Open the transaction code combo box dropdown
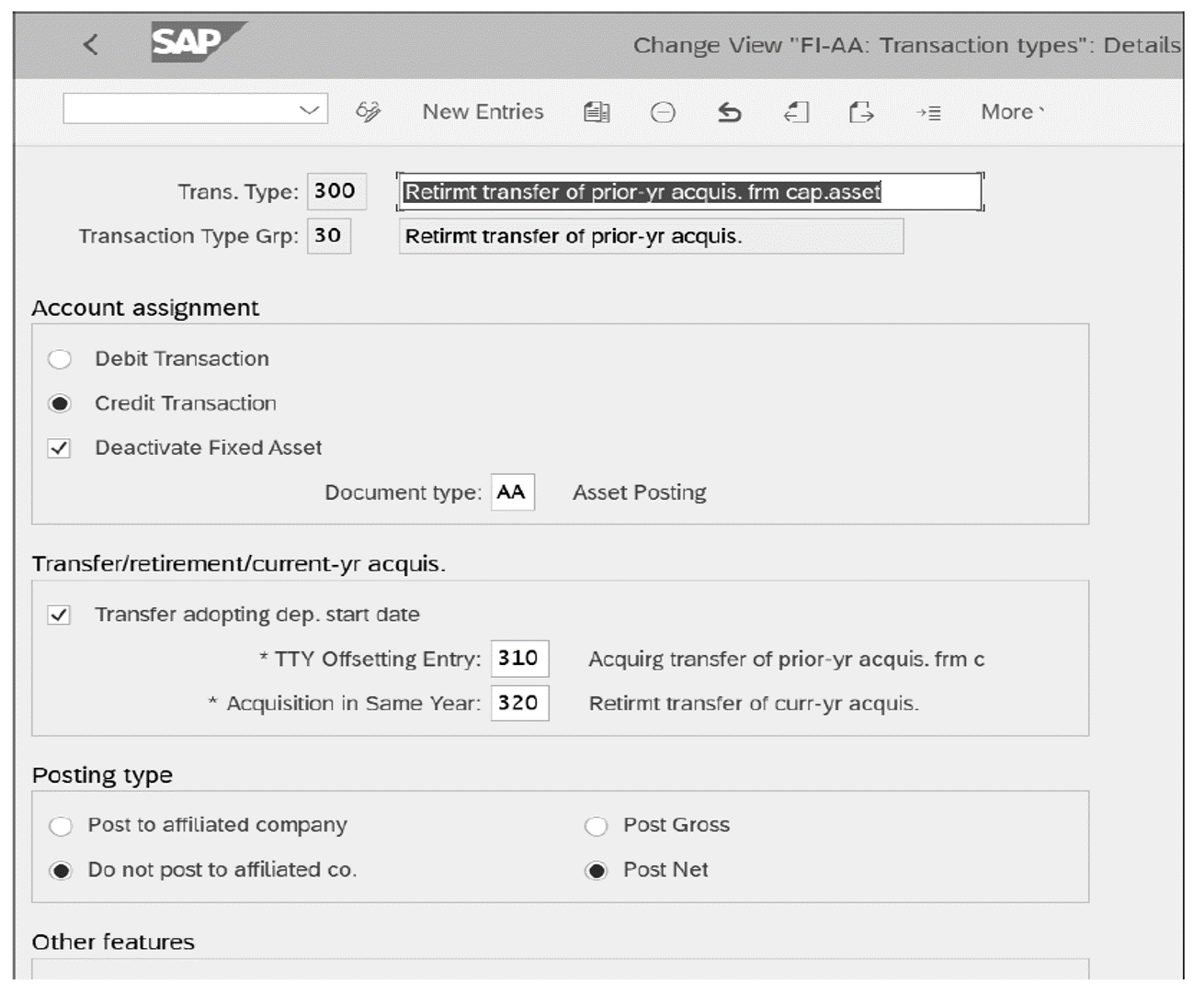1204x994 pixels. 310,108
